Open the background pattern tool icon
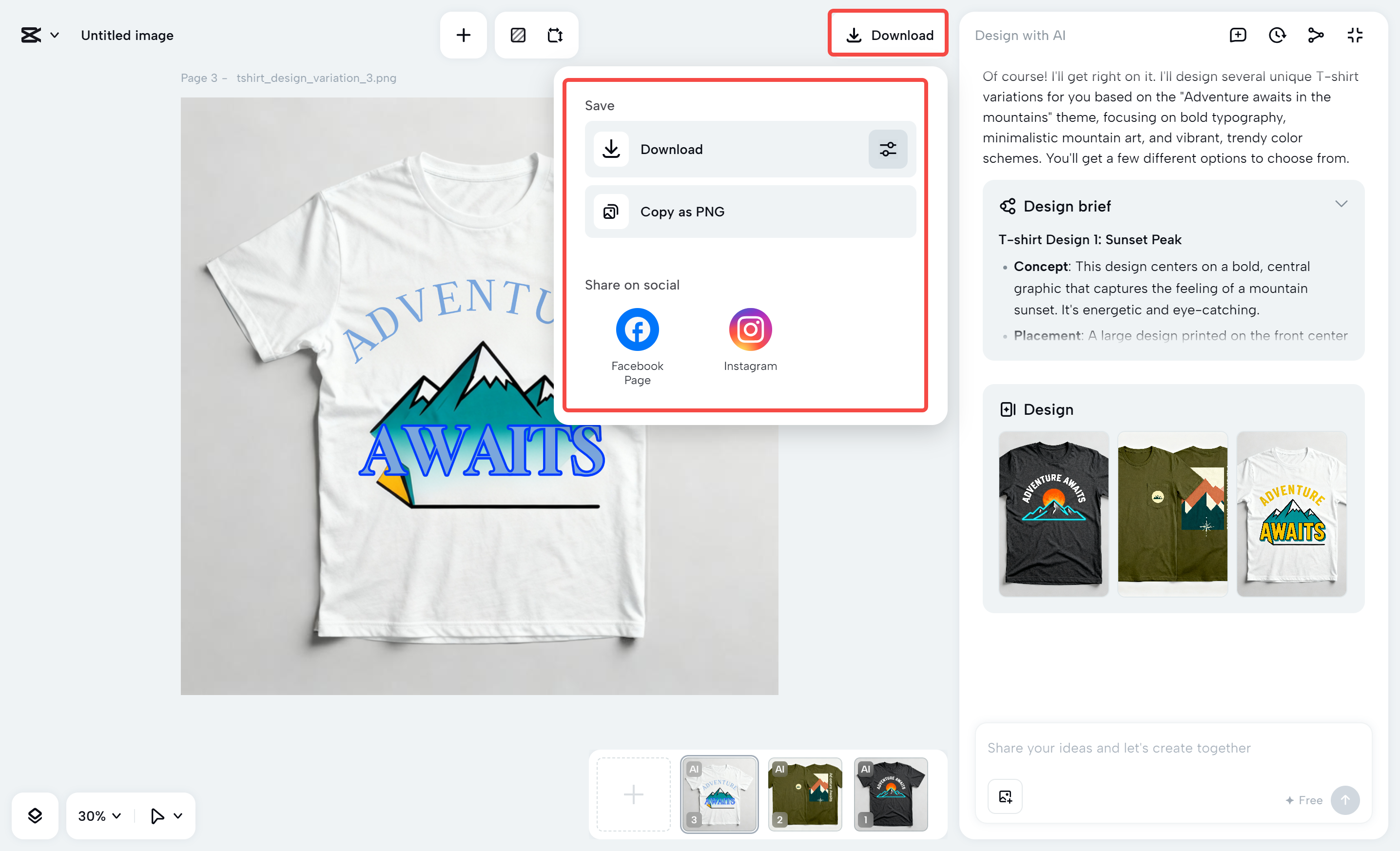 point(518,35)
